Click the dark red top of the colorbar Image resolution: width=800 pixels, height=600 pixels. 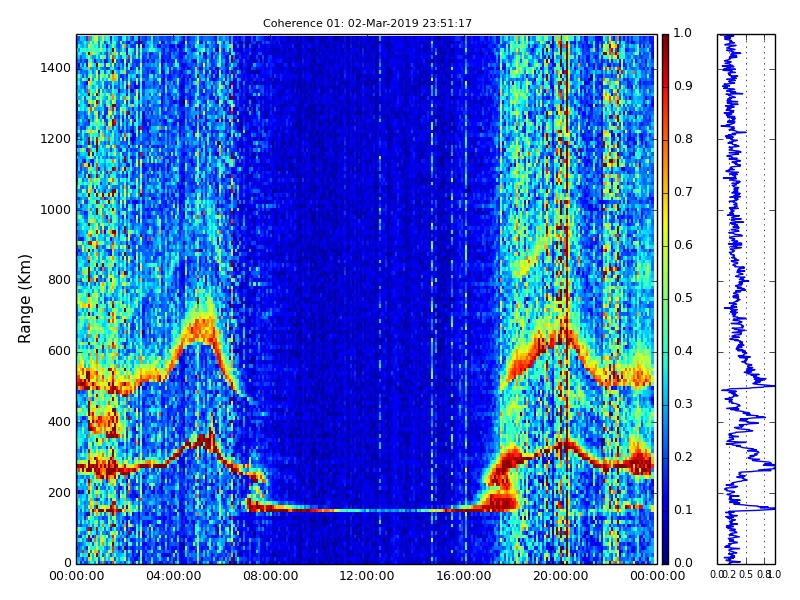click(665, 43)
